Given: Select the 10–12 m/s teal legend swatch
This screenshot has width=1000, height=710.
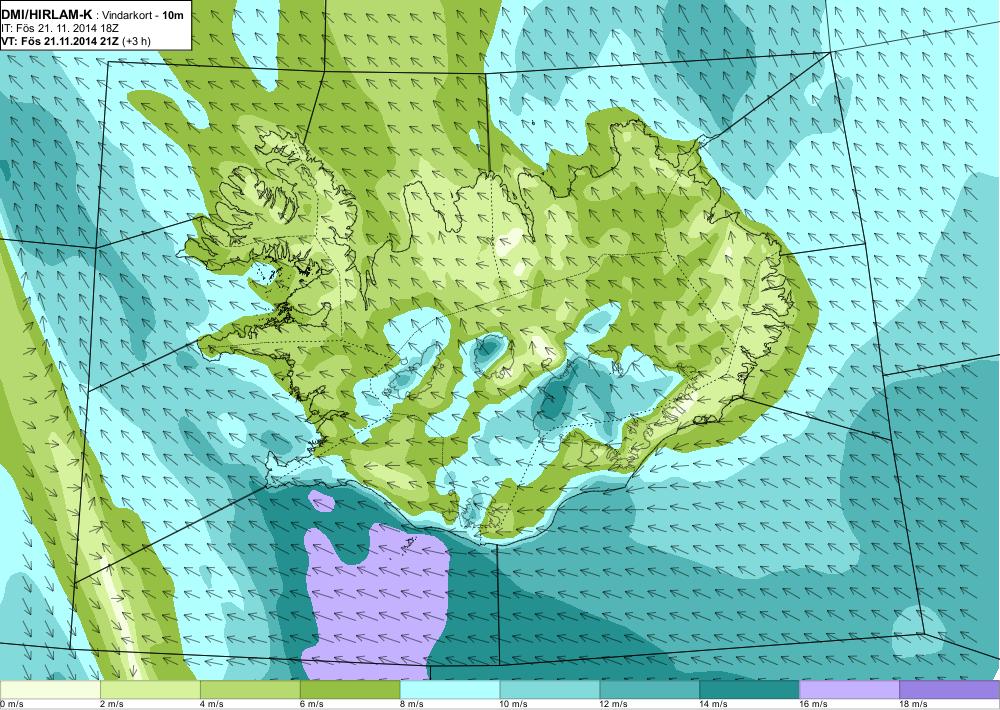Looking at the screenshot, I should pyautogui.click(x=550, y=690).
